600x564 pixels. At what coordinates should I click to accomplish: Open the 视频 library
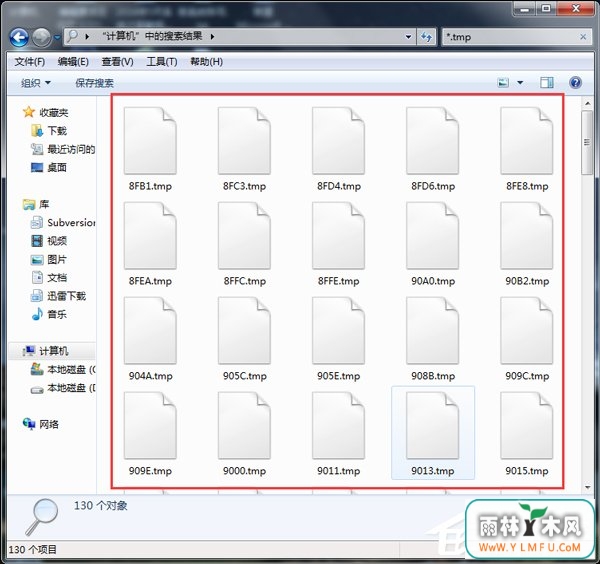[49, 241]
